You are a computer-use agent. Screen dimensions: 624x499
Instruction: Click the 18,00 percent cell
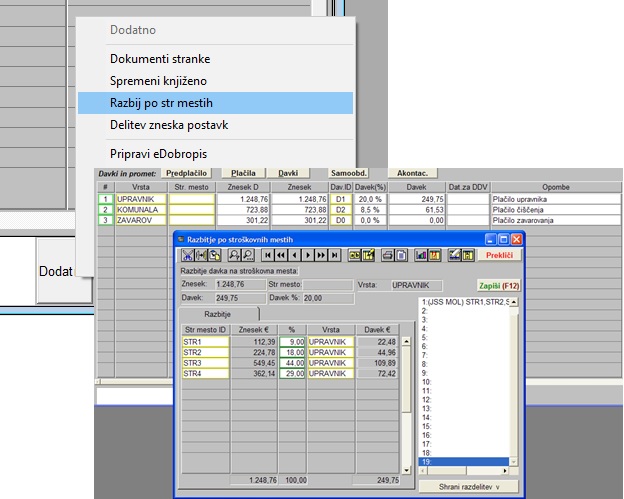point(292,353)
